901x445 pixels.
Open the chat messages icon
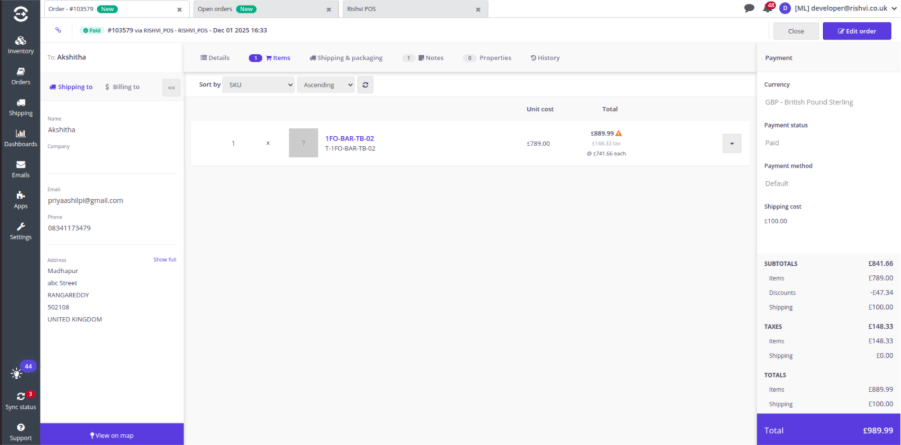pyautogui.click(x=749, y=8)
